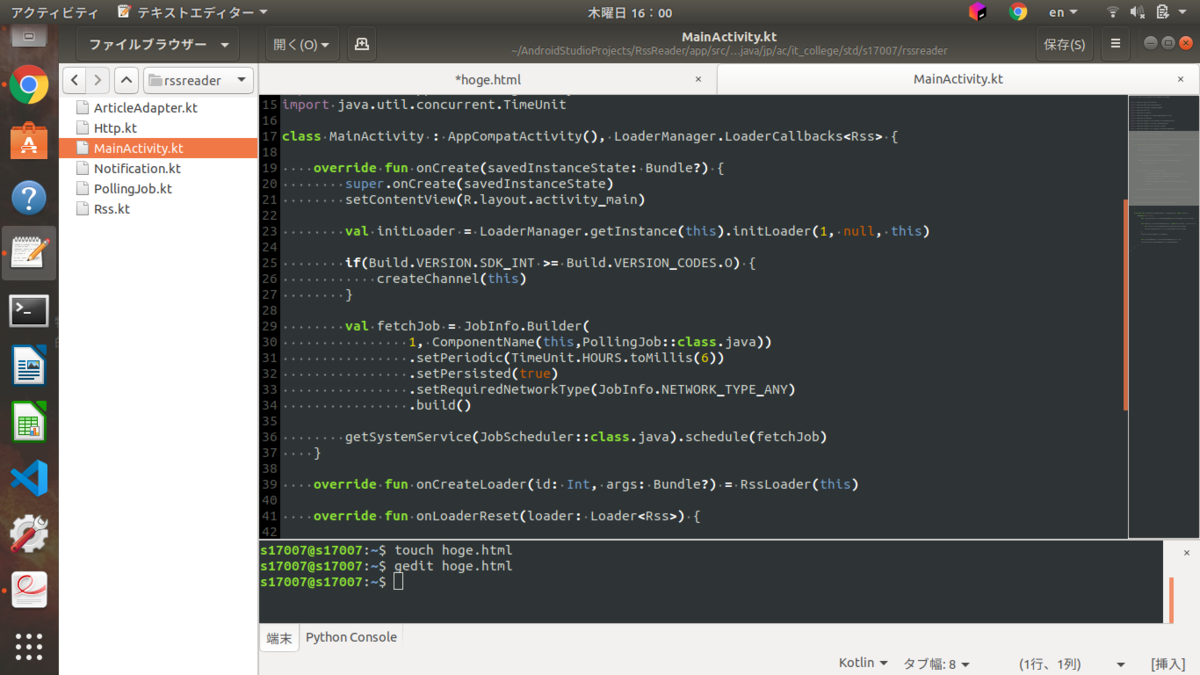Viewport: 1200px width, 675px height.
Task: Click the '.build()' code line
Action: tap(440, 405)
